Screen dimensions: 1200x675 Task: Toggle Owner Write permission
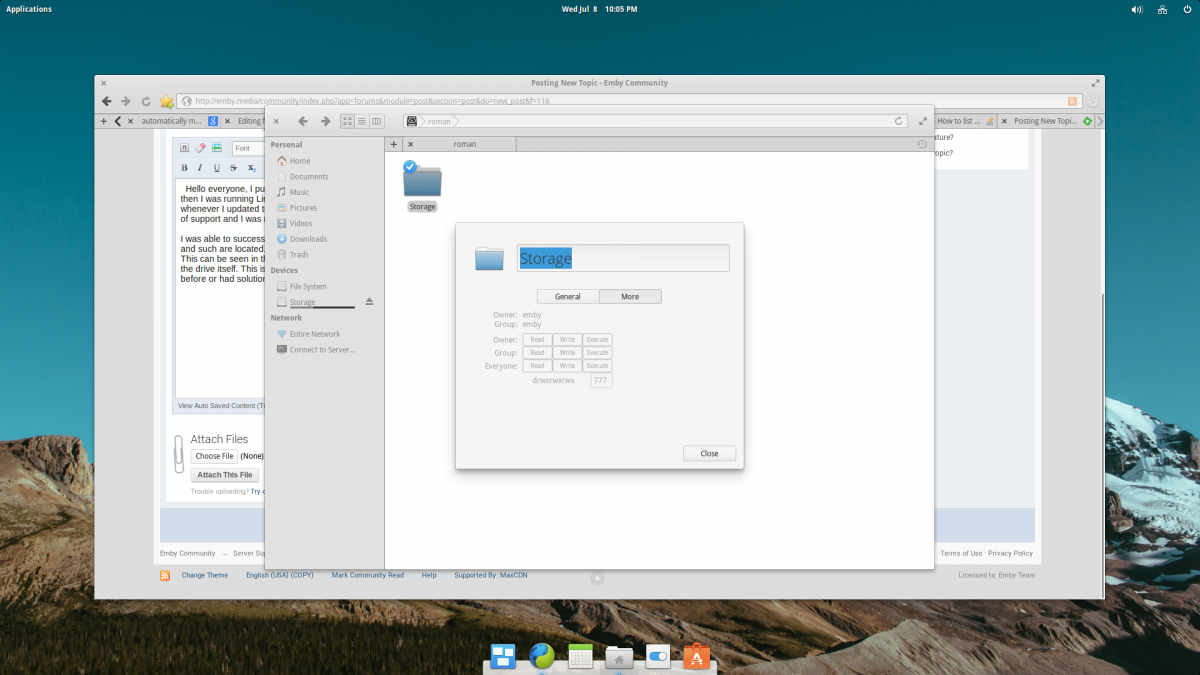tap(567, 340)
